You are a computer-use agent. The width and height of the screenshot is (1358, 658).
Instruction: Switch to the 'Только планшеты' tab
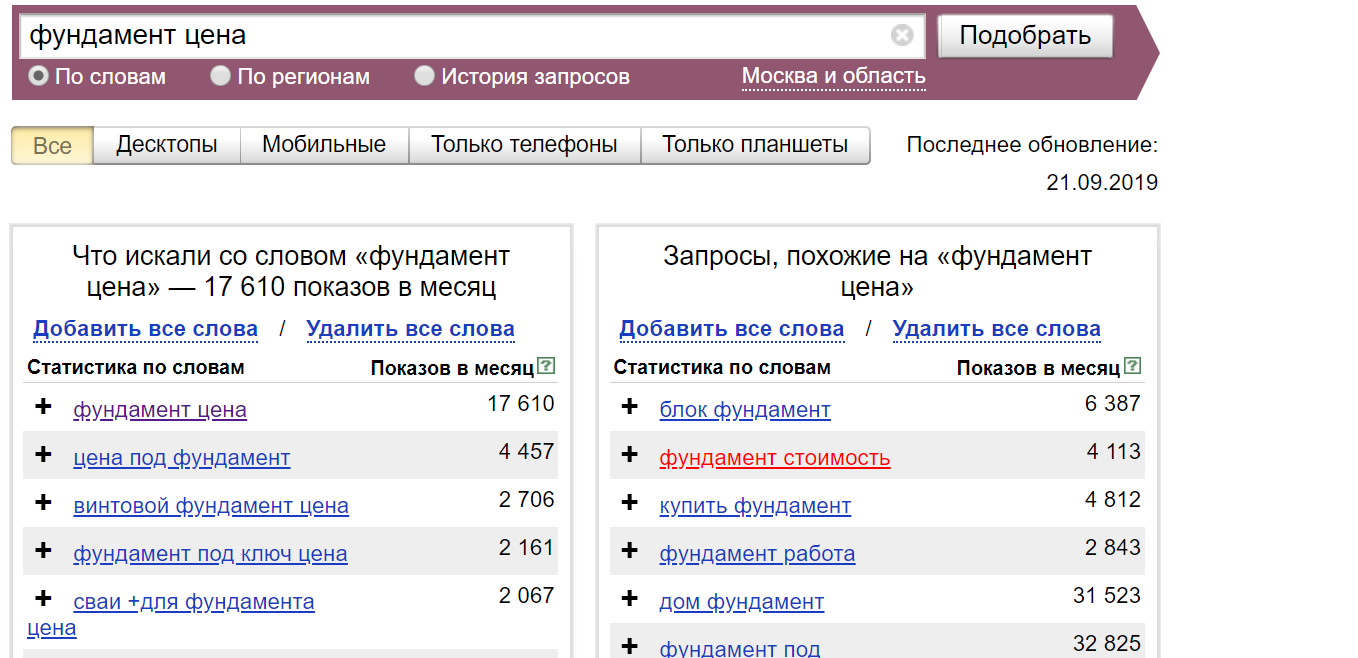click(755, 145)
